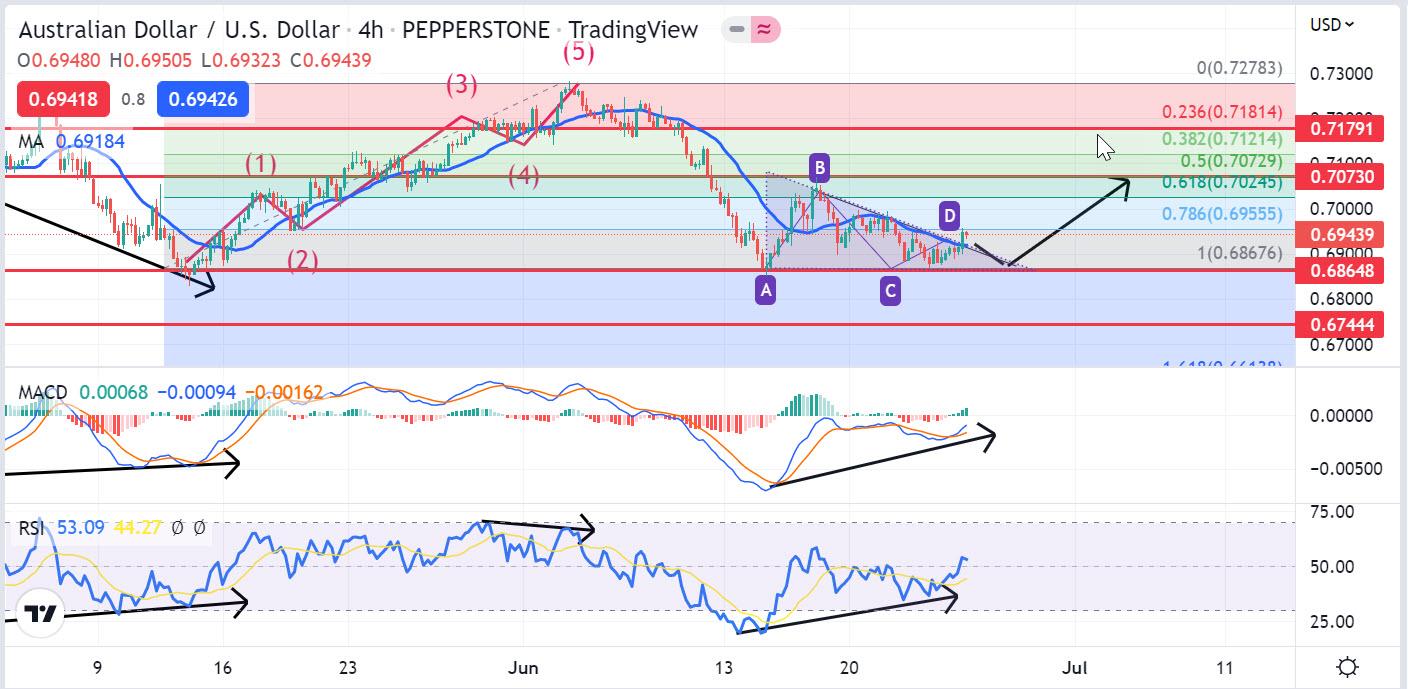Expand the MACD indicator legend

43,392
